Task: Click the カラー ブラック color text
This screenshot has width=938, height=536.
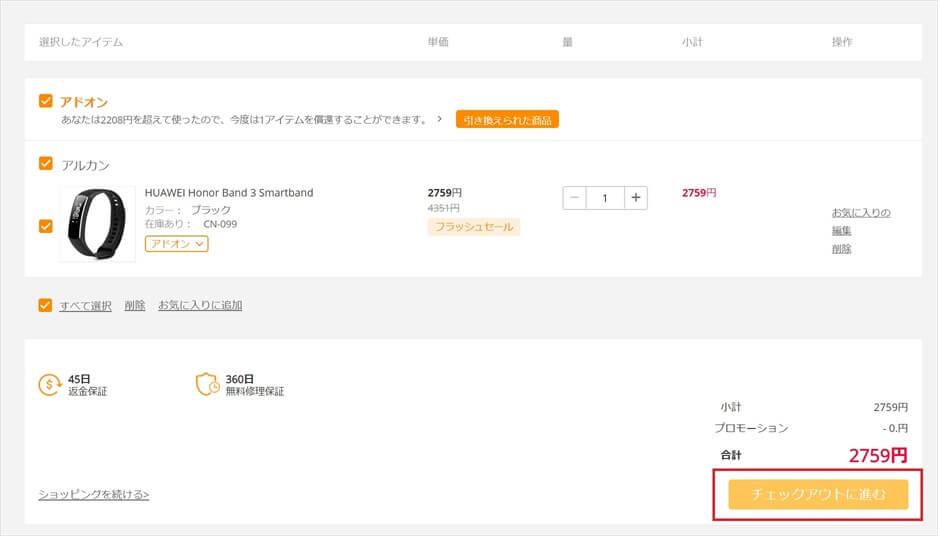Action: tap(187, 210)
